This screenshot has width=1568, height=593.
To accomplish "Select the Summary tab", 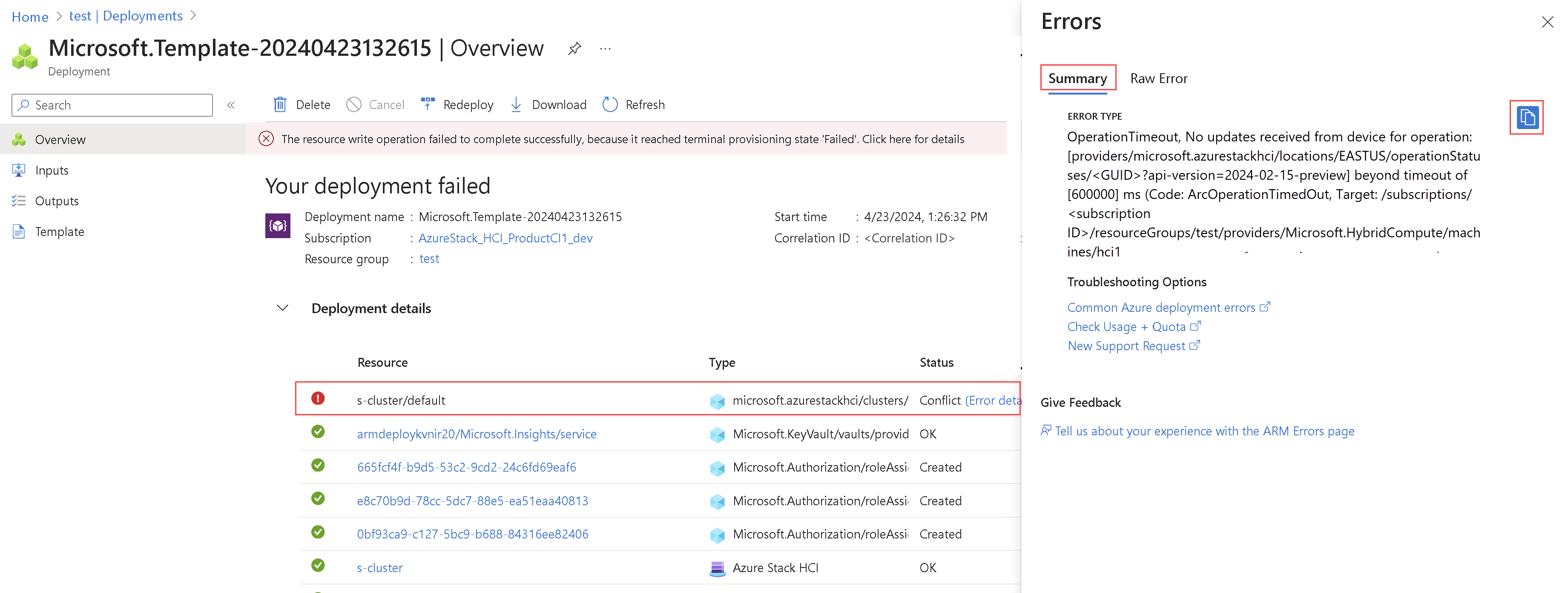I will pos(1077,78).
